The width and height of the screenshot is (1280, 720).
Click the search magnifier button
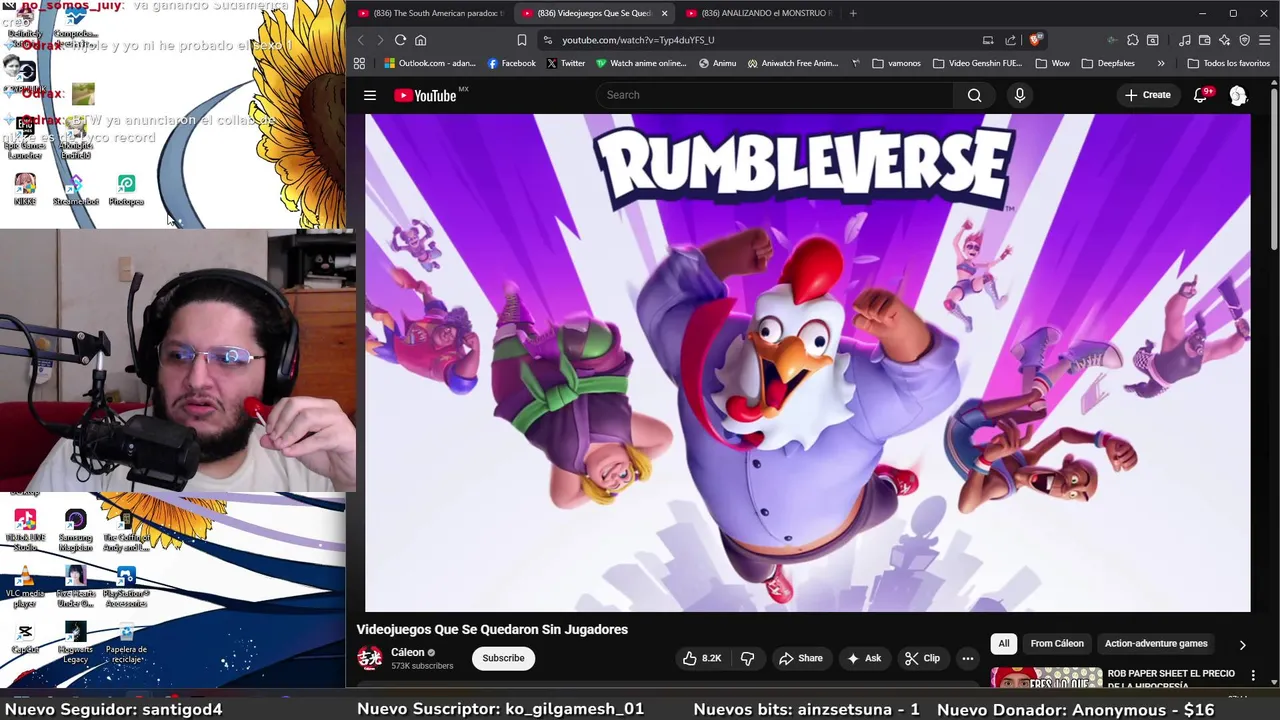[x=974, y=95]
